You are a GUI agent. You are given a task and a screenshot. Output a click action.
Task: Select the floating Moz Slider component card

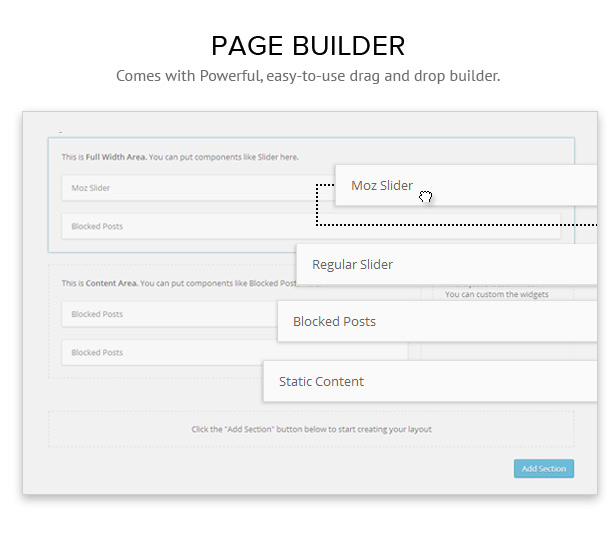(x=466, y=185)
